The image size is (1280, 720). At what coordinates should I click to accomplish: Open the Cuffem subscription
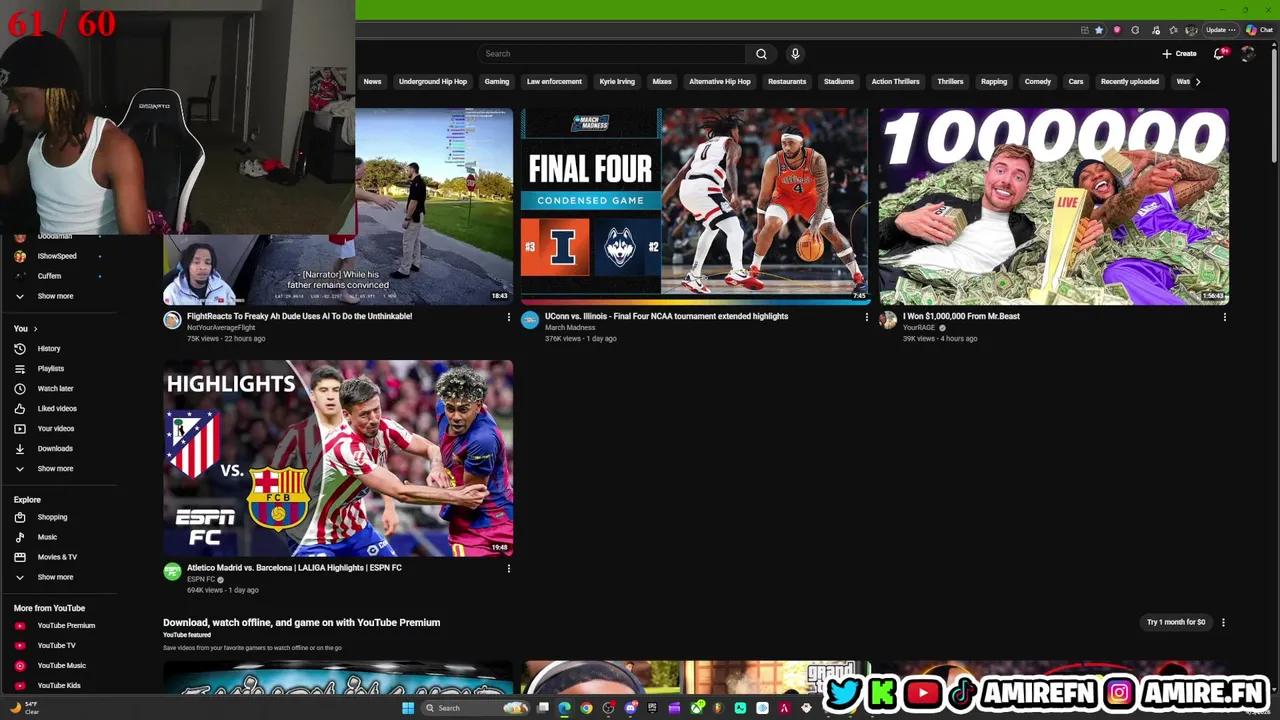[49, 276]
